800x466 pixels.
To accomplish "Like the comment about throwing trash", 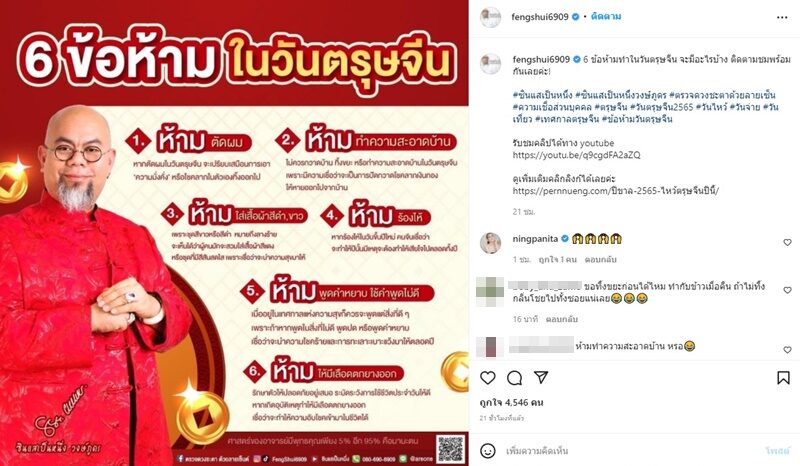I will [x=787, y=290].
